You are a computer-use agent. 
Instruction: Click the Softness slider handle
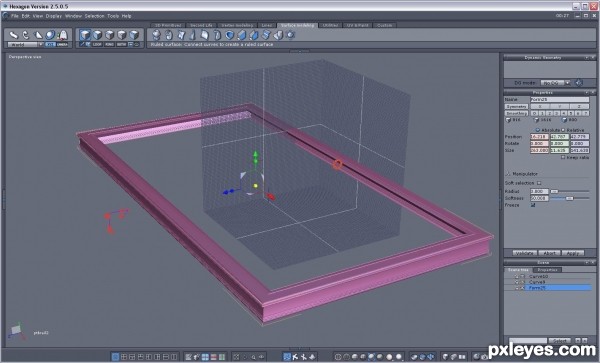pos(569,198)
